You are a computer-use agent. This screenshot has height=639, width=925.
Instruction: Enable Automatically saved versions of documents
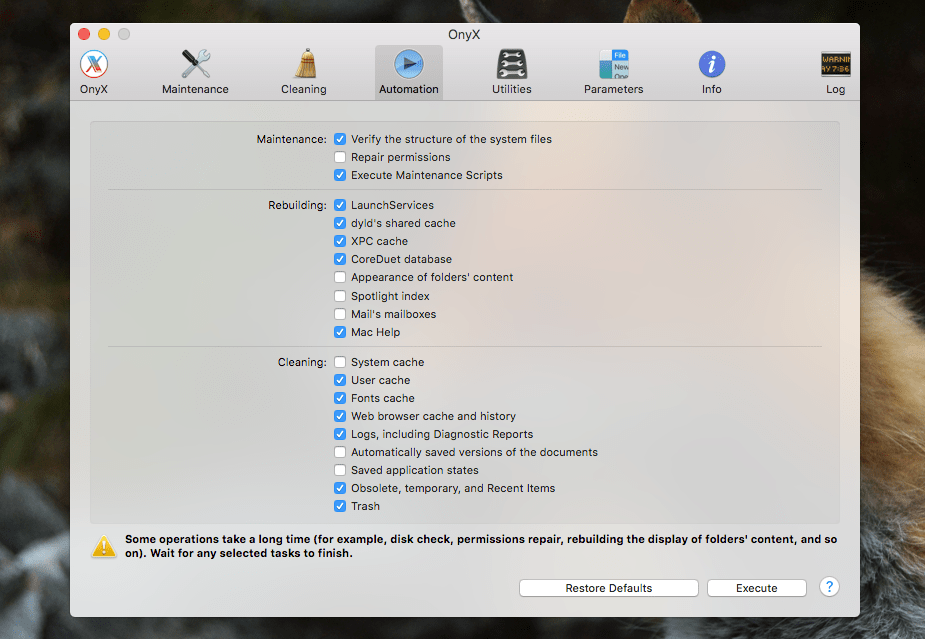pos(340,452)
